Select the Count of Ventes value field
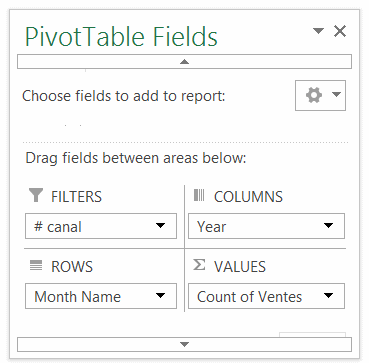Screen dimensions: 369x363 point(266,296)
